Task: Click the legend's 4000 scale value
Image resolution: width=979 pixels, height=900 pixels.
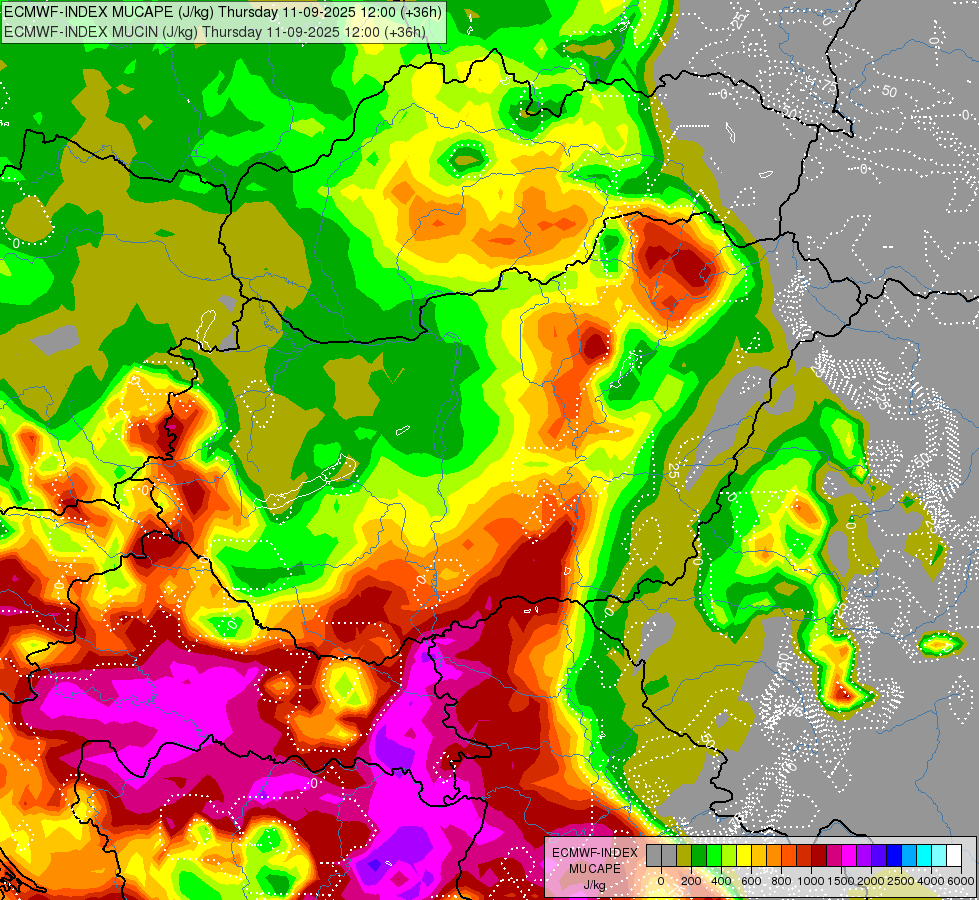Action: coord(932,881)
